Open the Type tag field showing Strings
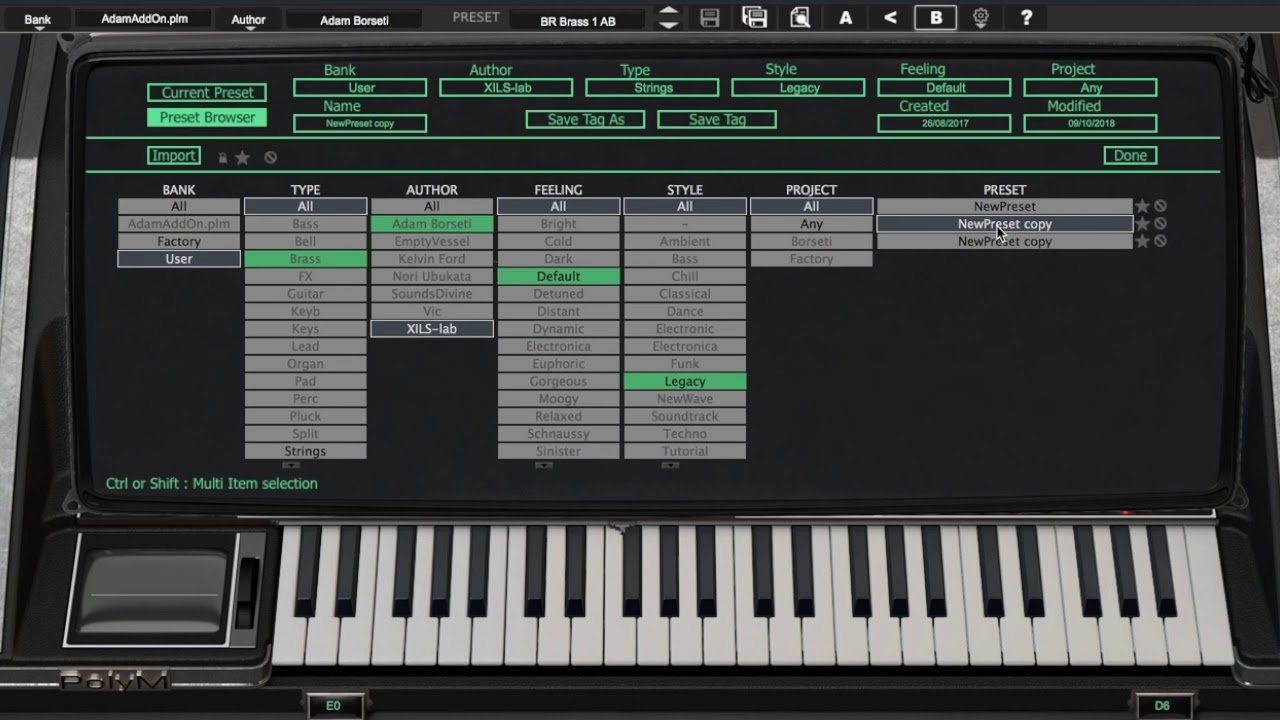Viewport: 1280px width, 720px height. pos(652,88)
